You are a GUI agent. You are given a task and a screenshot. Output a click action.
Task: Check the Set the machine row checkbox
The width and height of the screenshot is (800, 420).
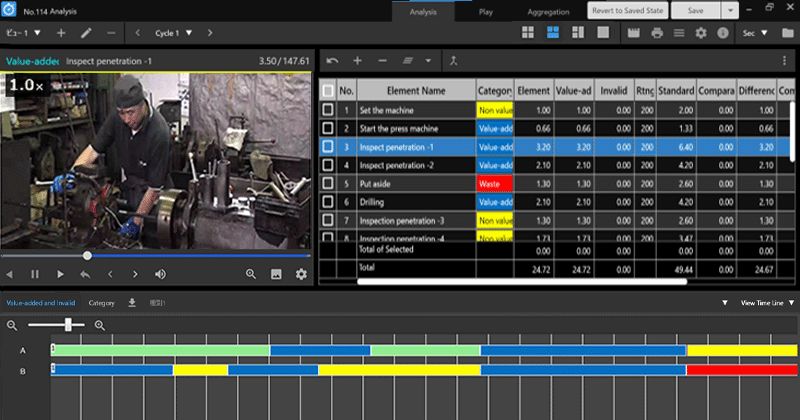[328, 110]
